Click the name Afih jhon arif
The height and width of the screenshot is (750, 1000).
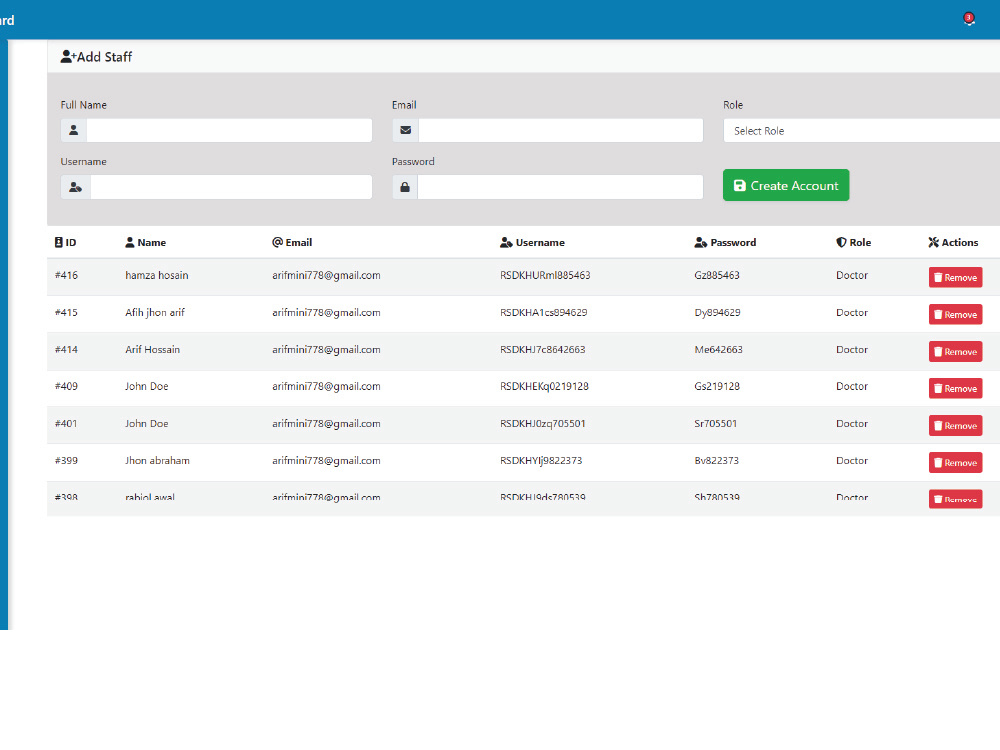click(x=155, y=312)
